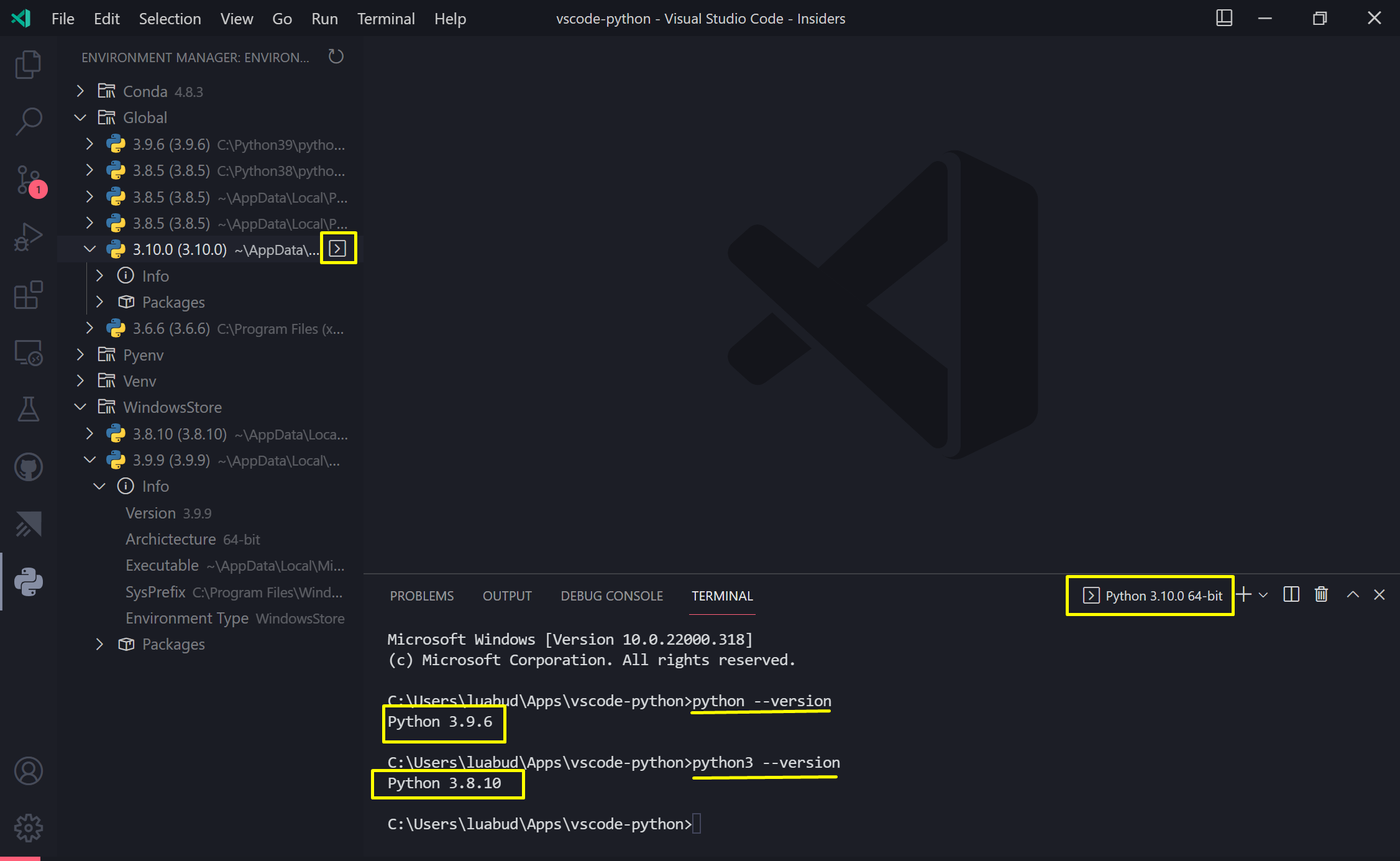
Task: Toggle the editor layout icon in title bar
Action: coord(1224,18)
